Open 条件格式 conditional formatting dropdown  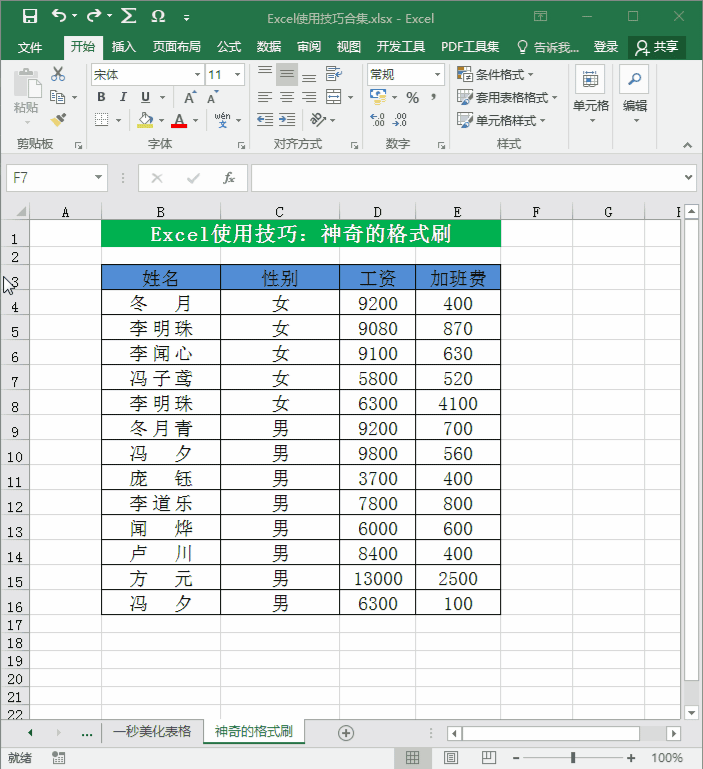[495, 75]
